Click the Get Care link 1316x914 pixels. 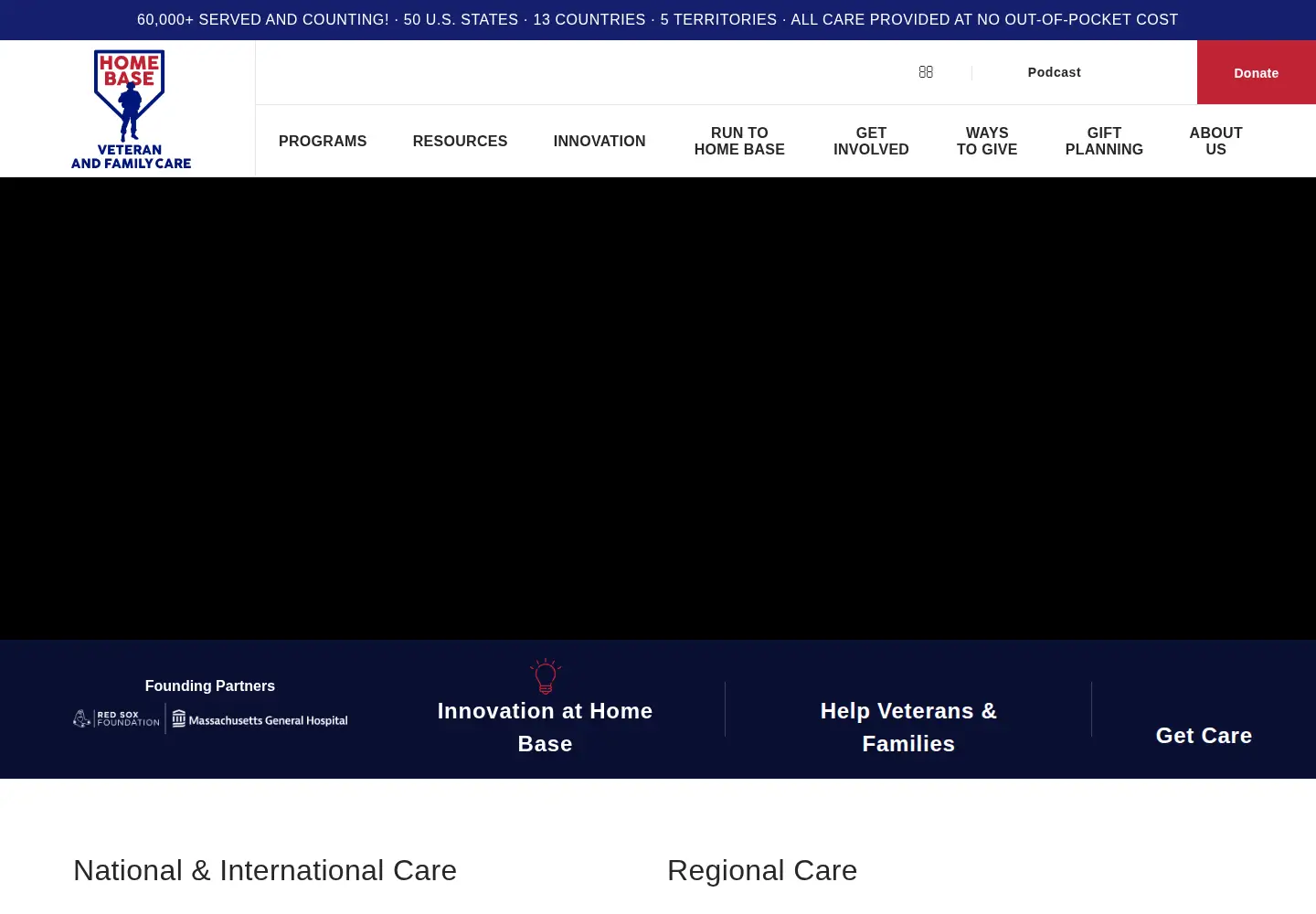coord(1204,736)
